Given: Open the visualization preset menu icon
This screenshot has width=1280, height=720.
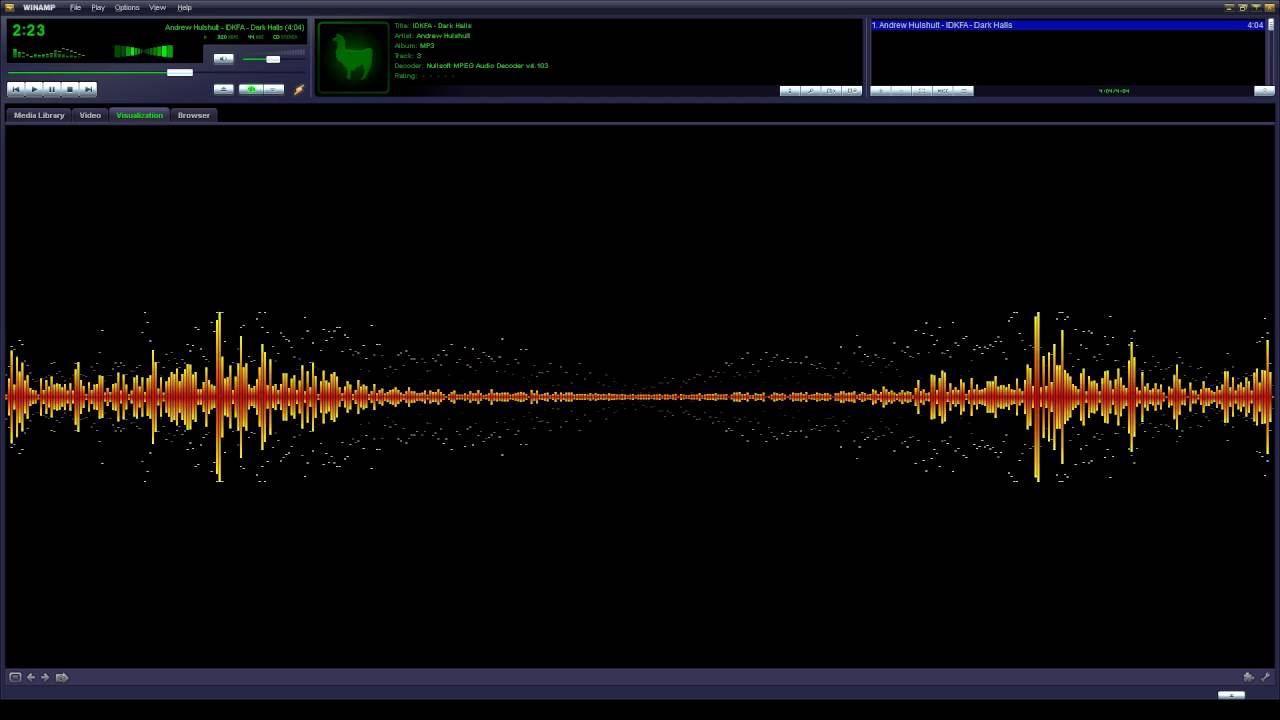Looking at the screenshot, I should 62,677.
